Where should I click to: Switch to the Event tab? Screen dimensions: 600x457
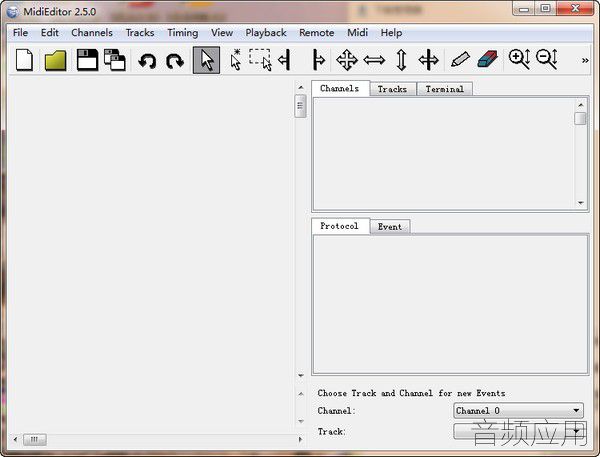390,227
